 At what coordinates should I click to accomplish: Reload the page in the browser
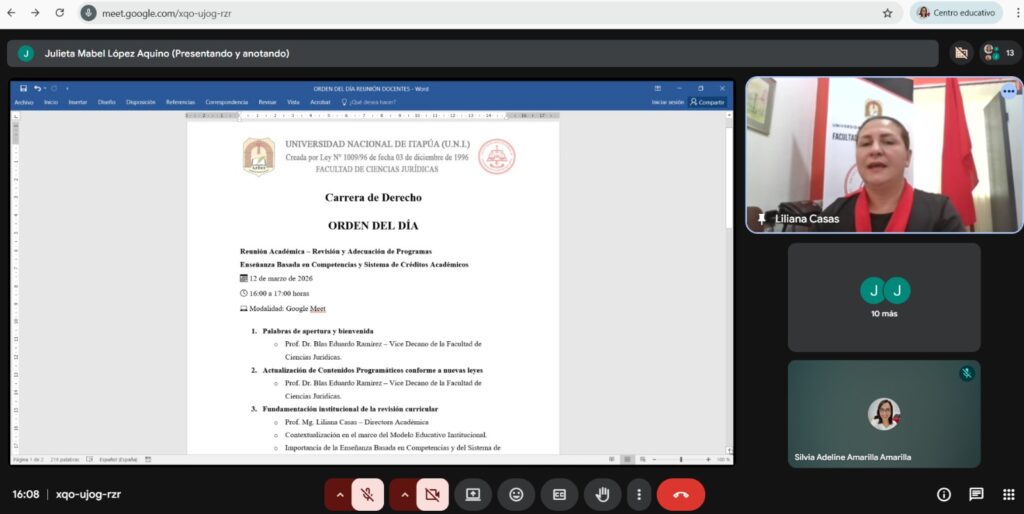(59, 13)
